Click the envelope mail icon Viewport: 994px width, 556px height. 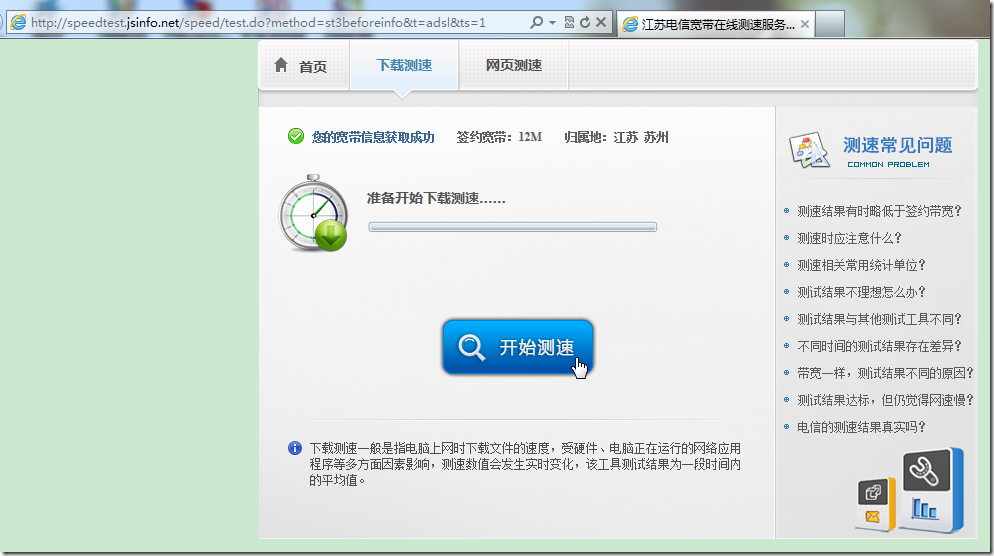point(873,517)
